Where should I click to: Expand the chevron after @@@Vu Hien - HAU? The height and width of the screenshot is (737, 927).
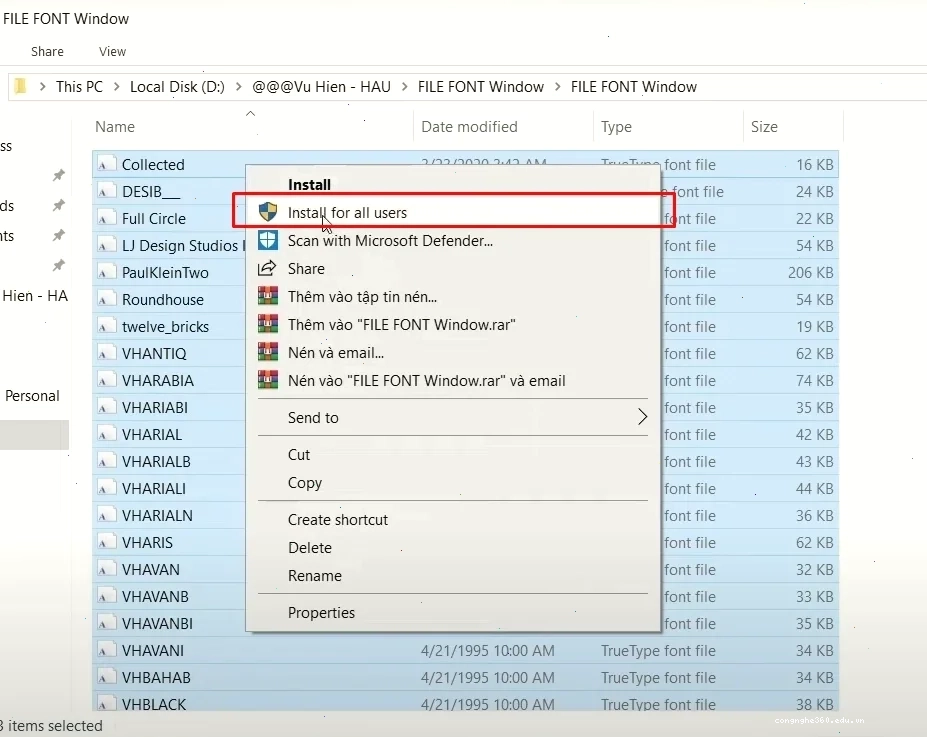click(x=404, y=87)
